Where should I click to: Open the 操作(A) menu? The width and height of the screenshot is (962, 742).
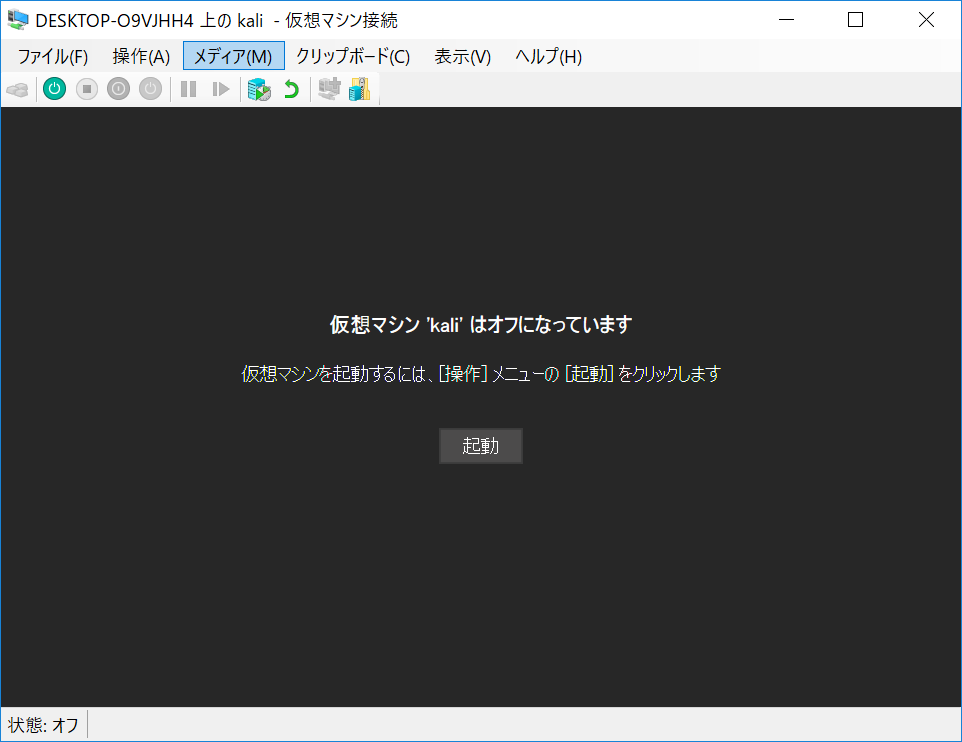pyautogui.click(x=141, y=56)
